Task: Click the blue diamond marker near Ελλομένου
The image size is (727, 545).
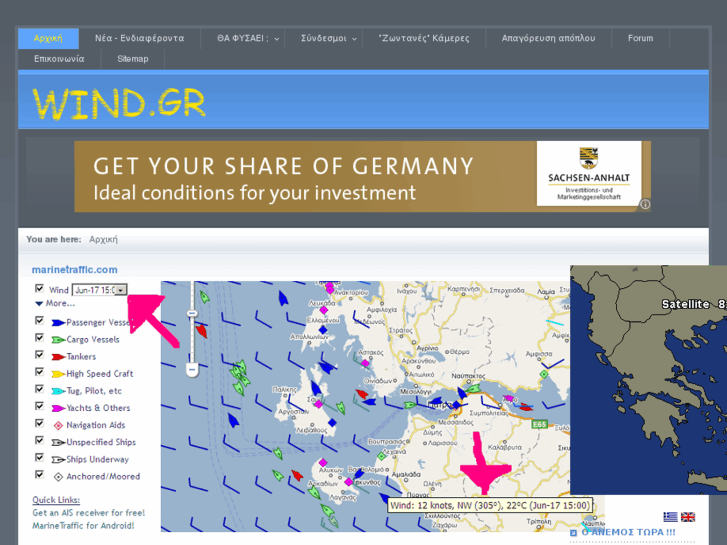Action: pos(323,330)
